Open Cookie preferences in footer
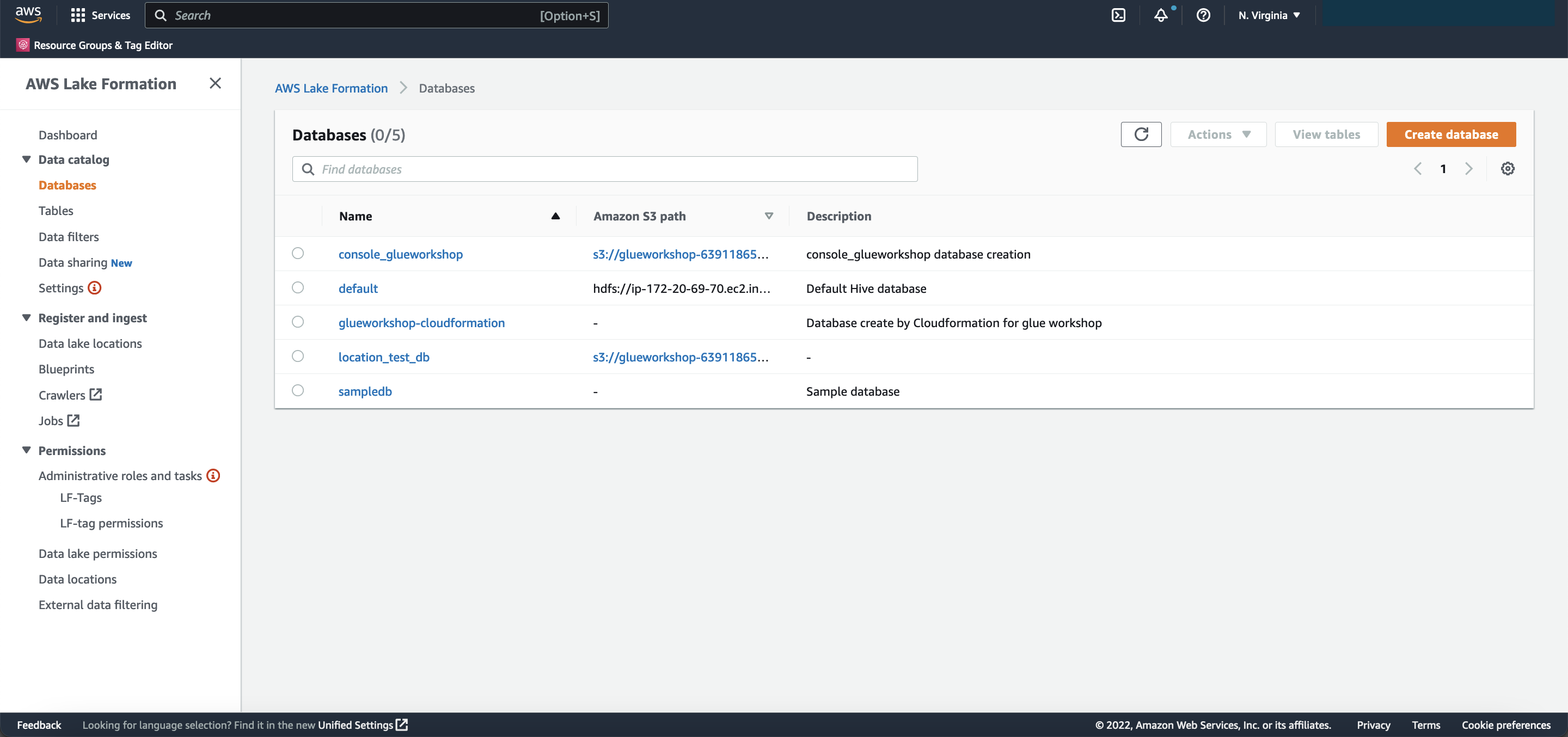Viewport: 1568px width, 737px height. (1506, 724)
